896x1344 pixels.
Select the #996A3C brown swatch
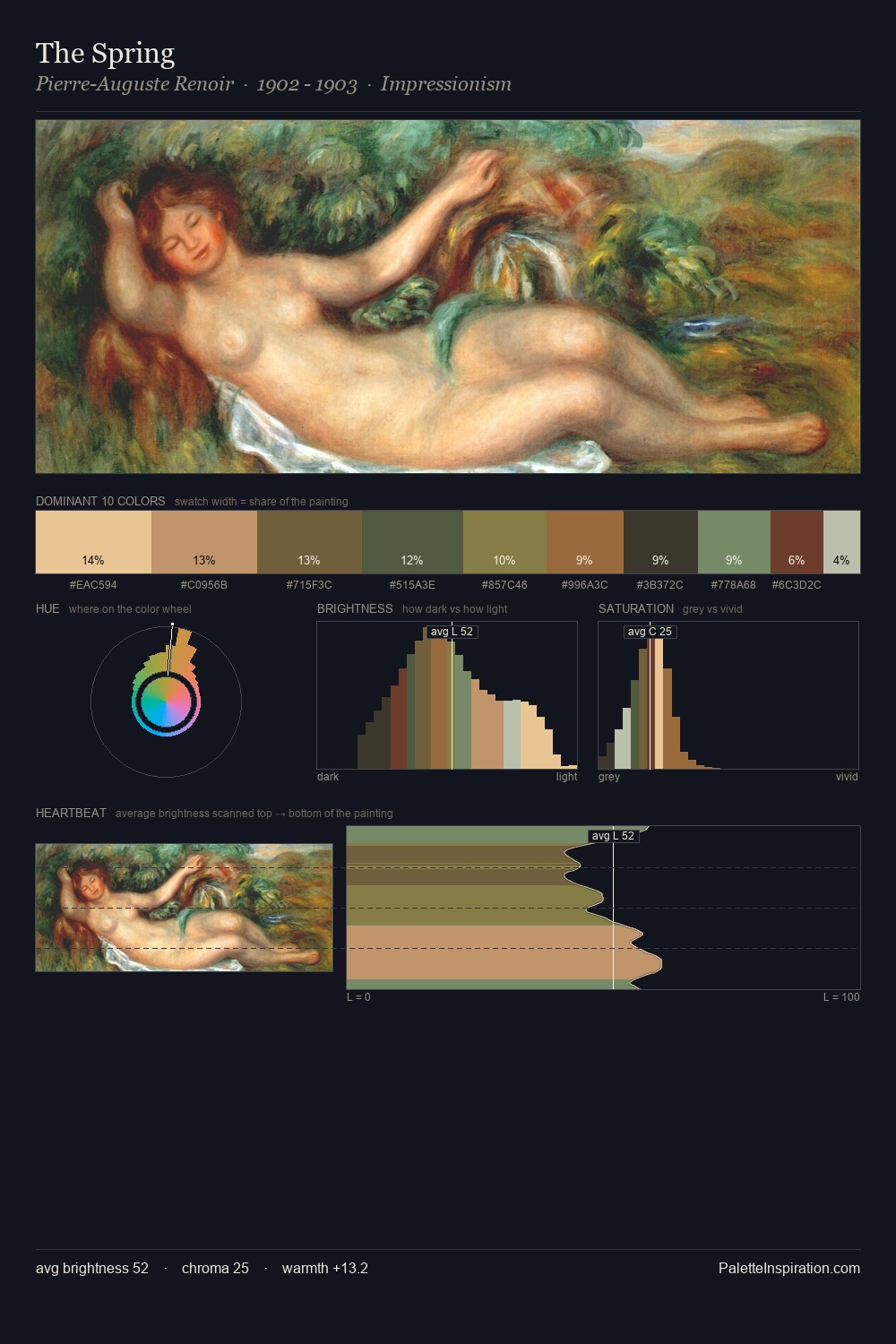585,542
